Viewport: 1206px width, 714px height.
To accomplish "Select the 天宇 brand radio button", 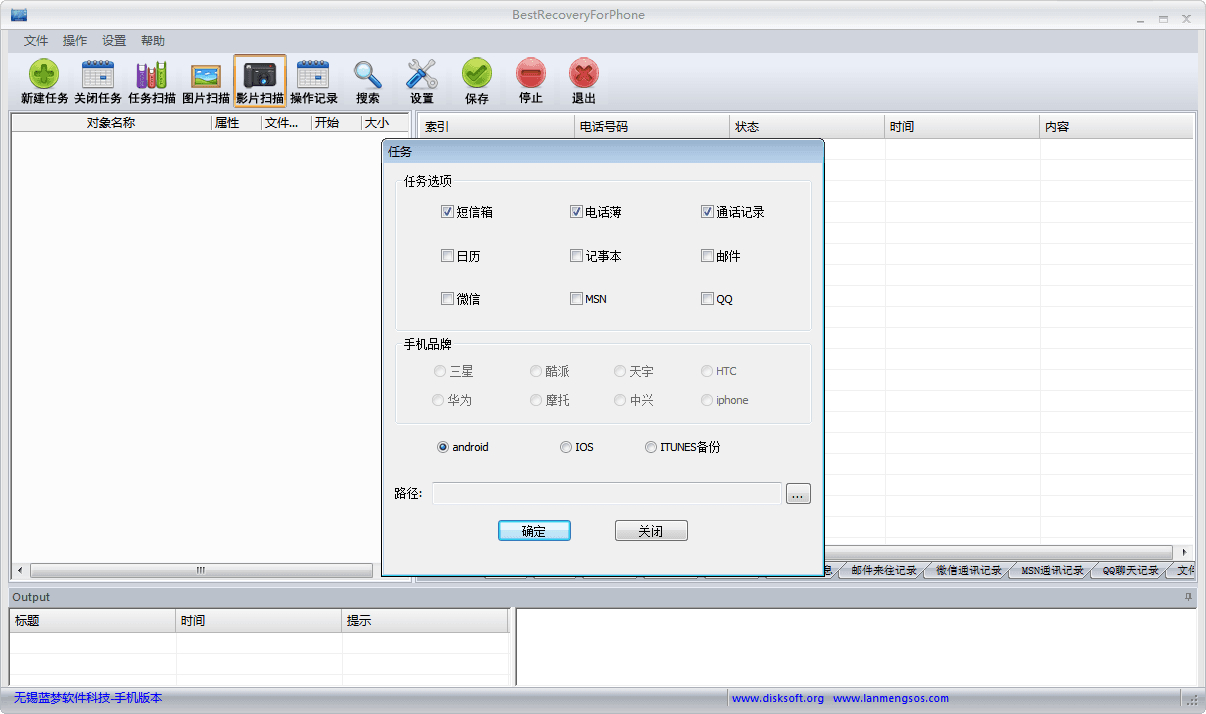I will [x=620, y=371].
